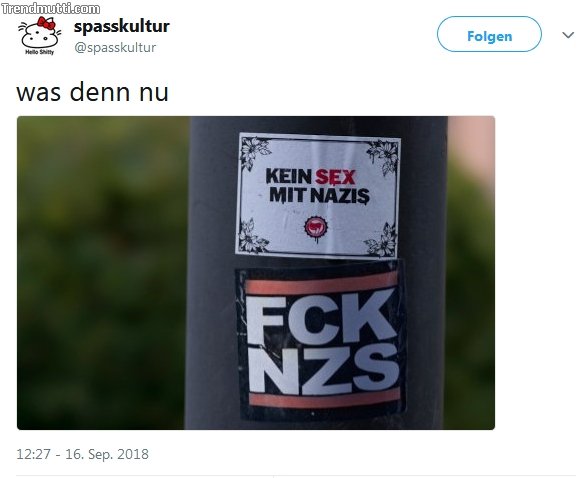The image size is (583, 478).
Task: Open the spasskultur display name profile
Action: pyautogui.click(x=122, y=26)
